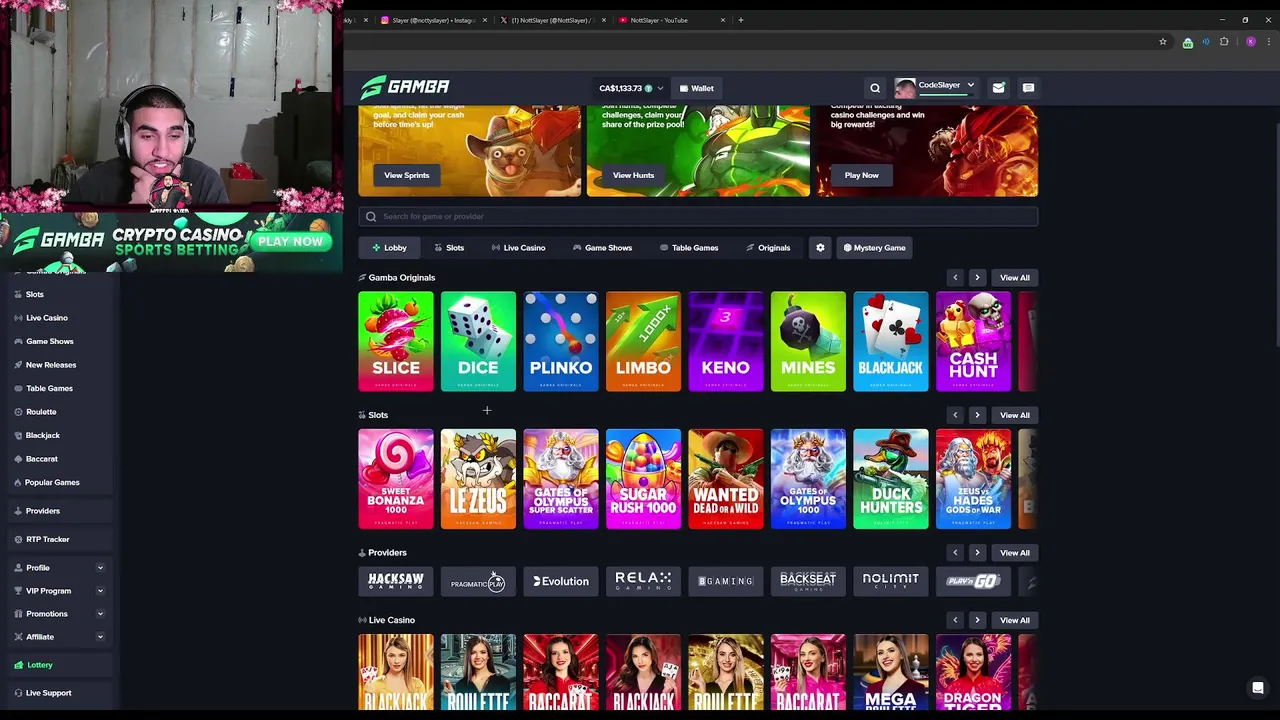Select the Hacksaw Gaming provider logo

[x=396, y=581]
